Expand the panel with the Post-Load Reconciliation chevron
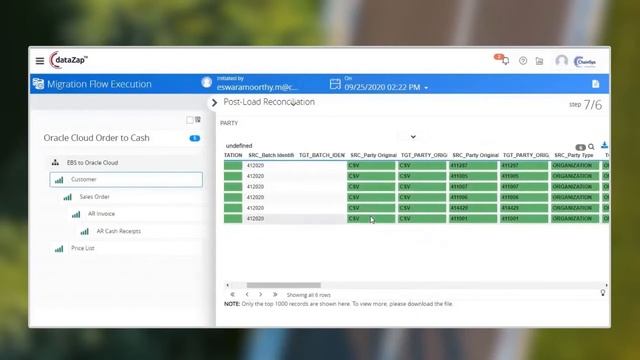This screenshot has width=640, height=360. (214, 102)
